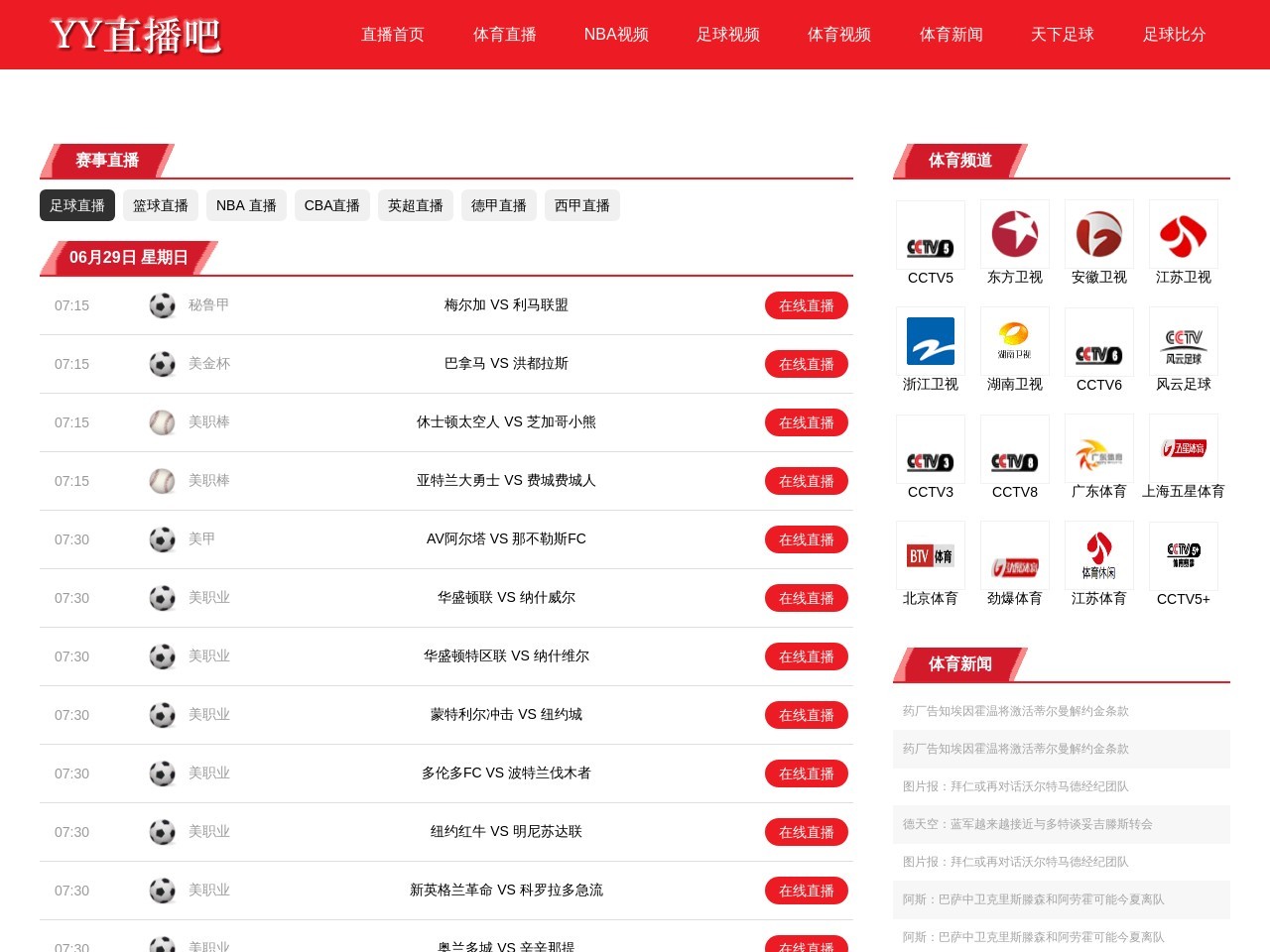Open the CCTV5 channel icon
The image size is (1270, 952).
pos(930,235)
